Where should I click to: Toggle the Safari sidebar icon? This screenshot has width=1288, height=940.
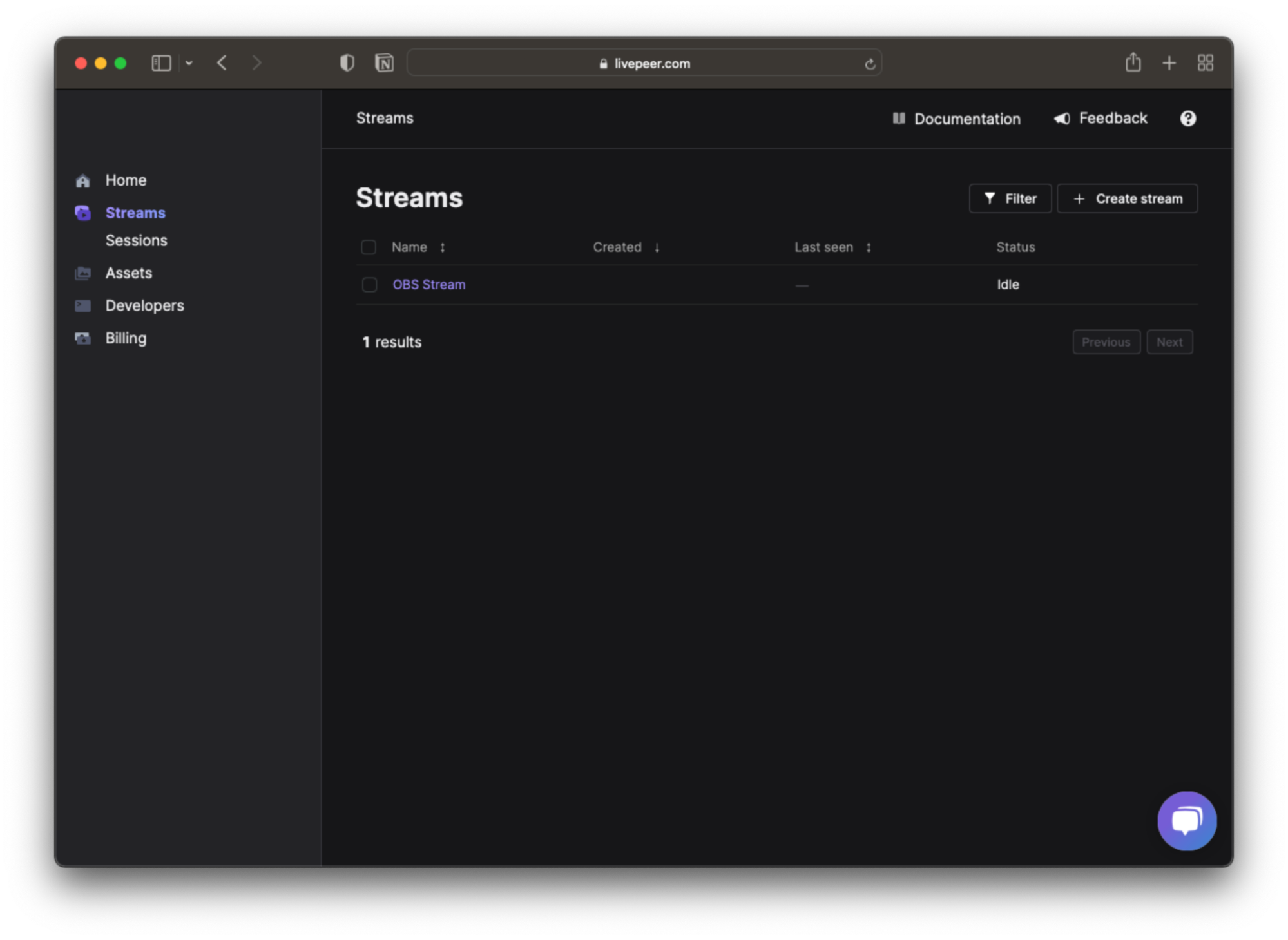click(161, 63)
